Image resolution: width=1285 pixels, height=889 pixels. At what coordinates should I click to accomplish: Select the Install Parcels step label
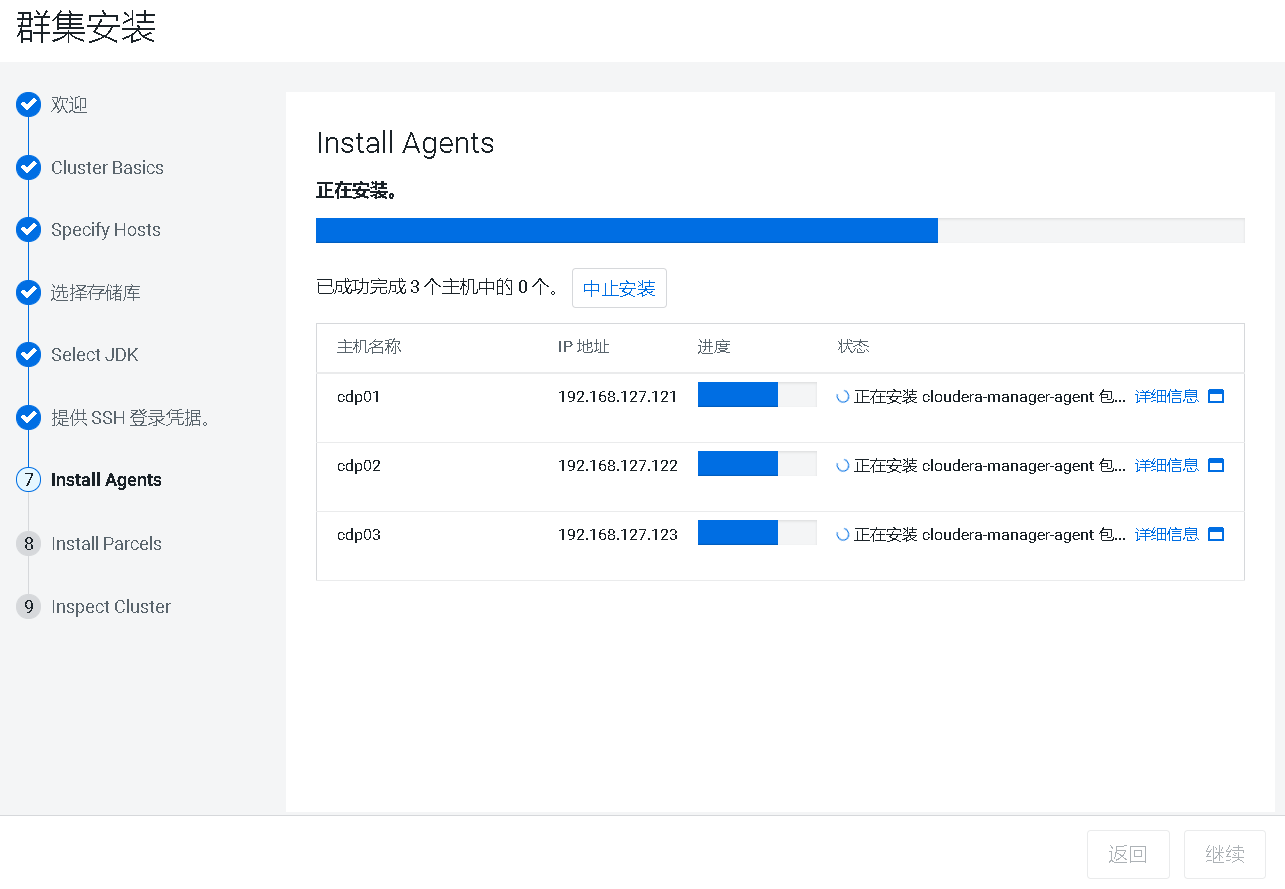click(106, 544)
